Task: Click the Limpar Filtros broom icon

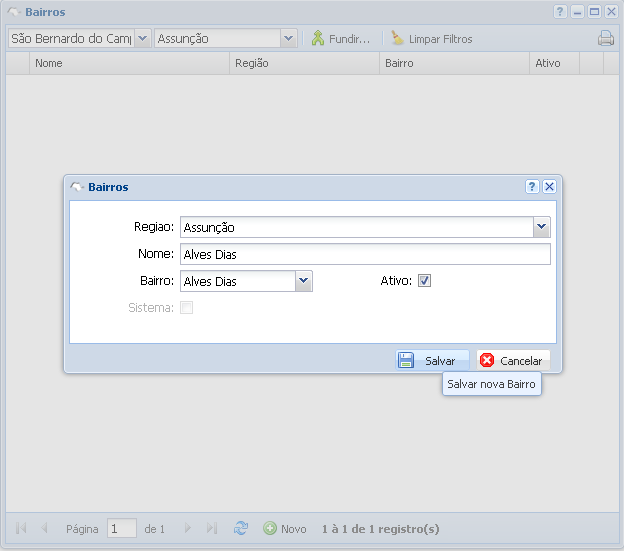Action: click(x=397, y=39)
